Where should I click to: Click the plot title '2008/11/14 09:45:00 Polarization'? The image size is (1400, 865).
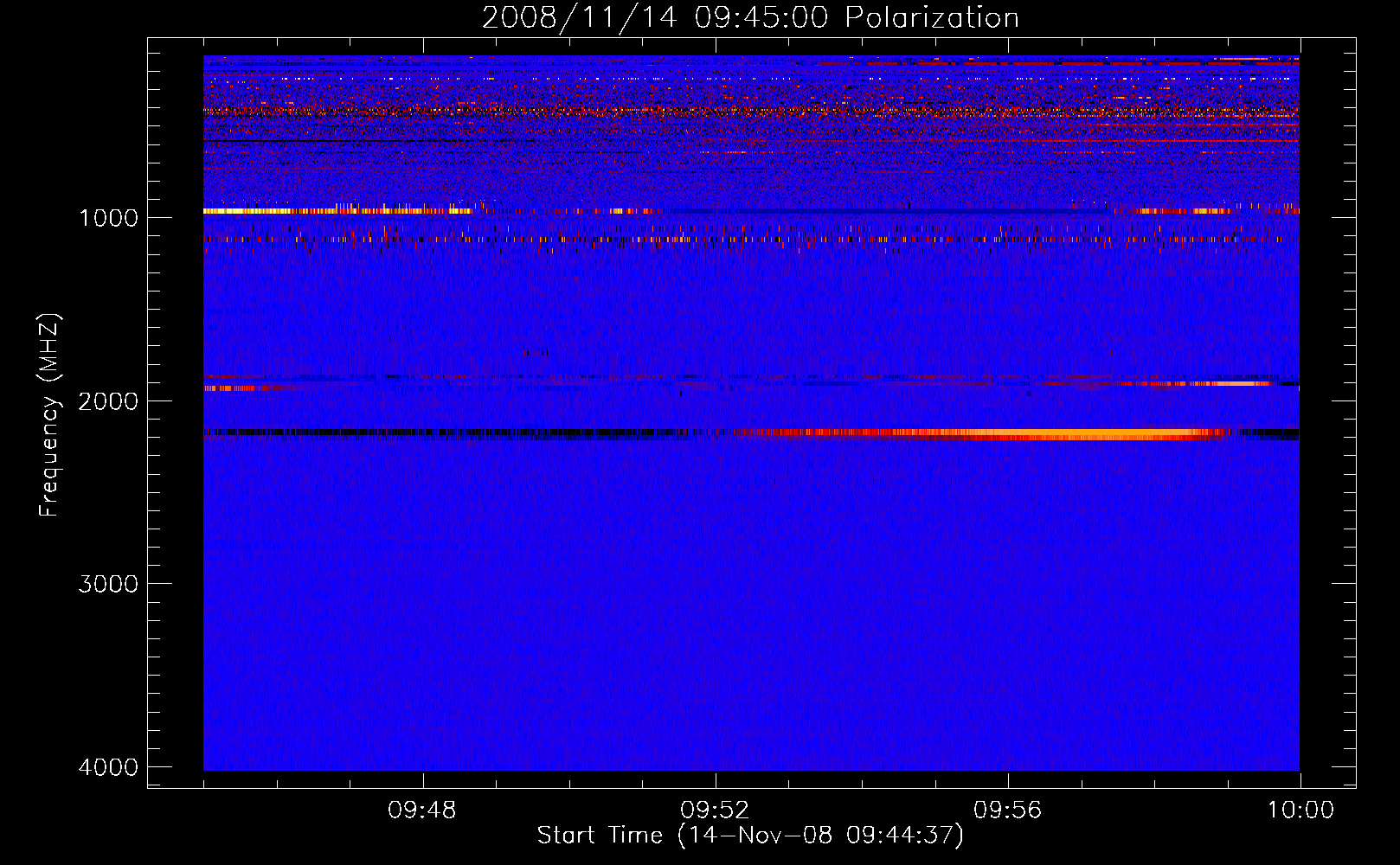(x=750, y=18)
